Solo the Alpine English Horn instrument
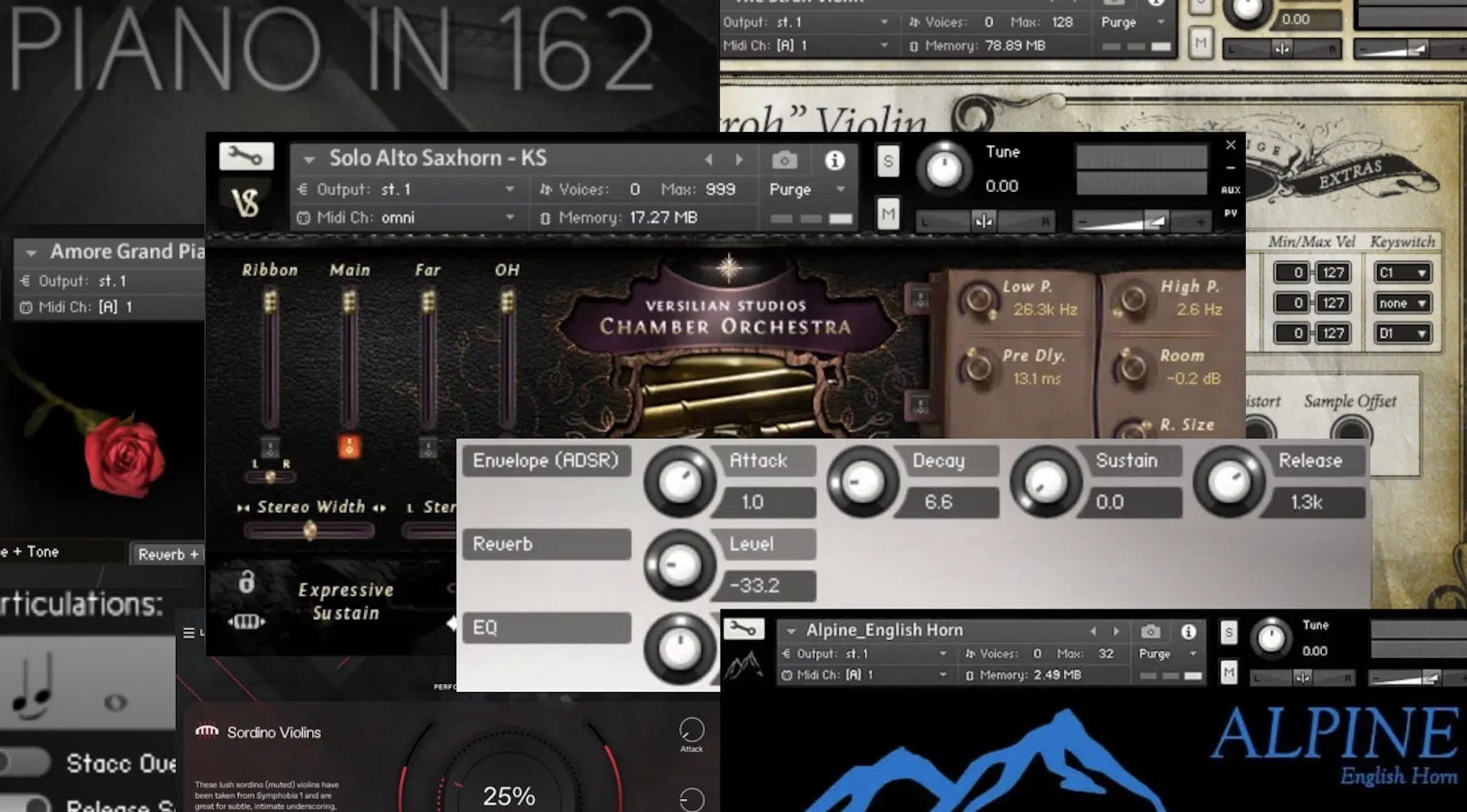Viewport: 1467px width, 812px height. click(1229, 632)
